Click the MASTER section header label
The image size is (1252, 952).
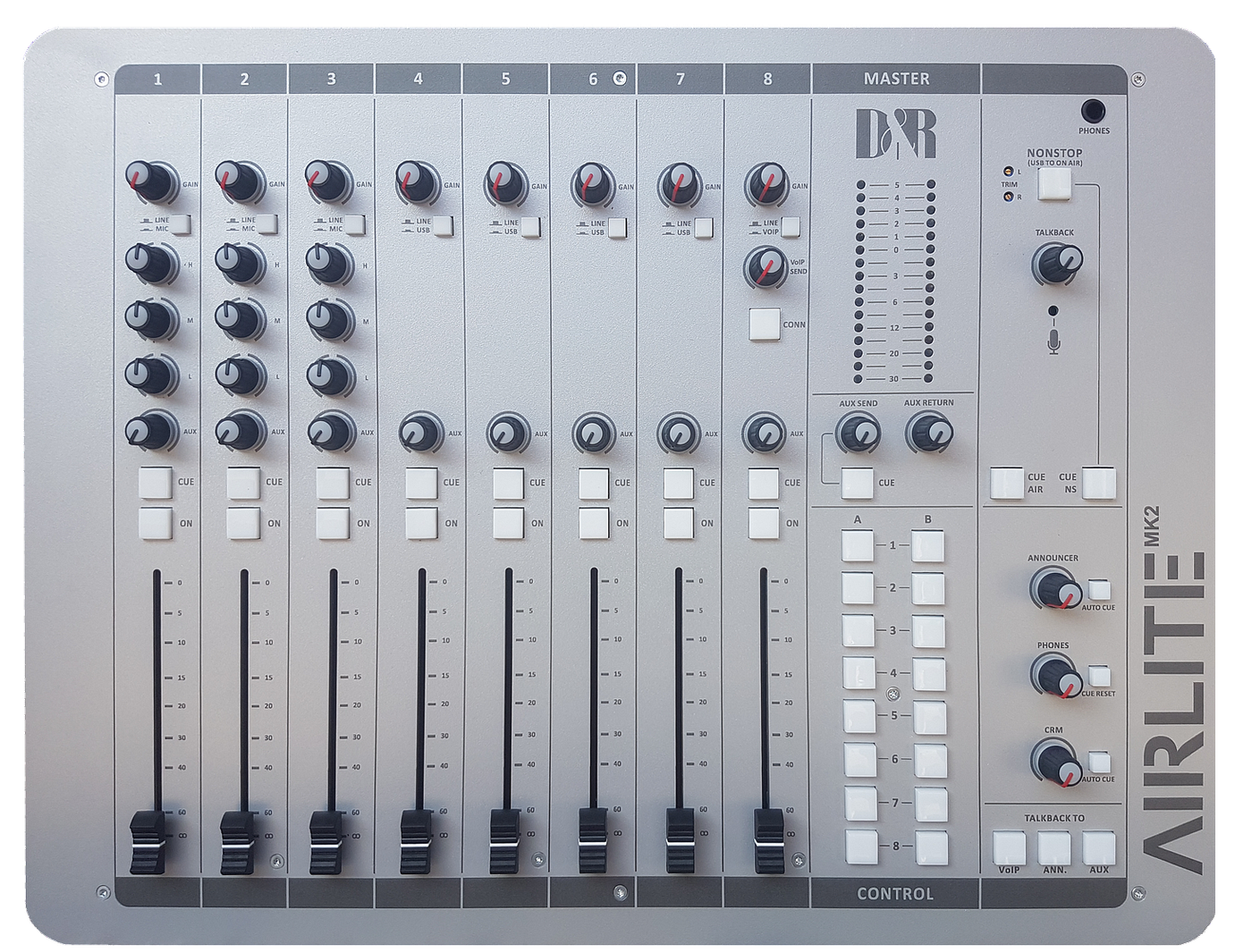pos(896,79)
